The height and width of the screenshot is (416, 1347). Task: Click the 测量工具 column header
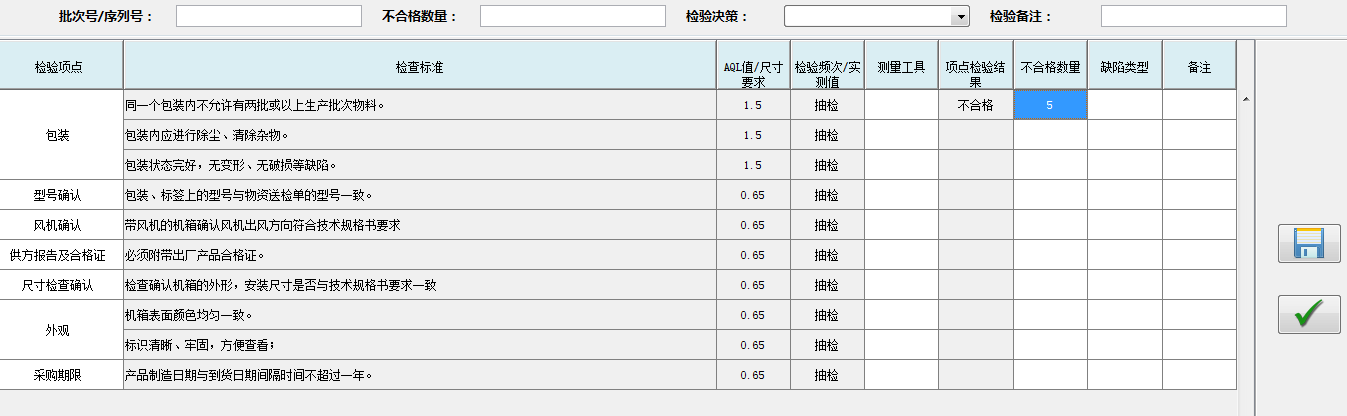coord(901,67)
